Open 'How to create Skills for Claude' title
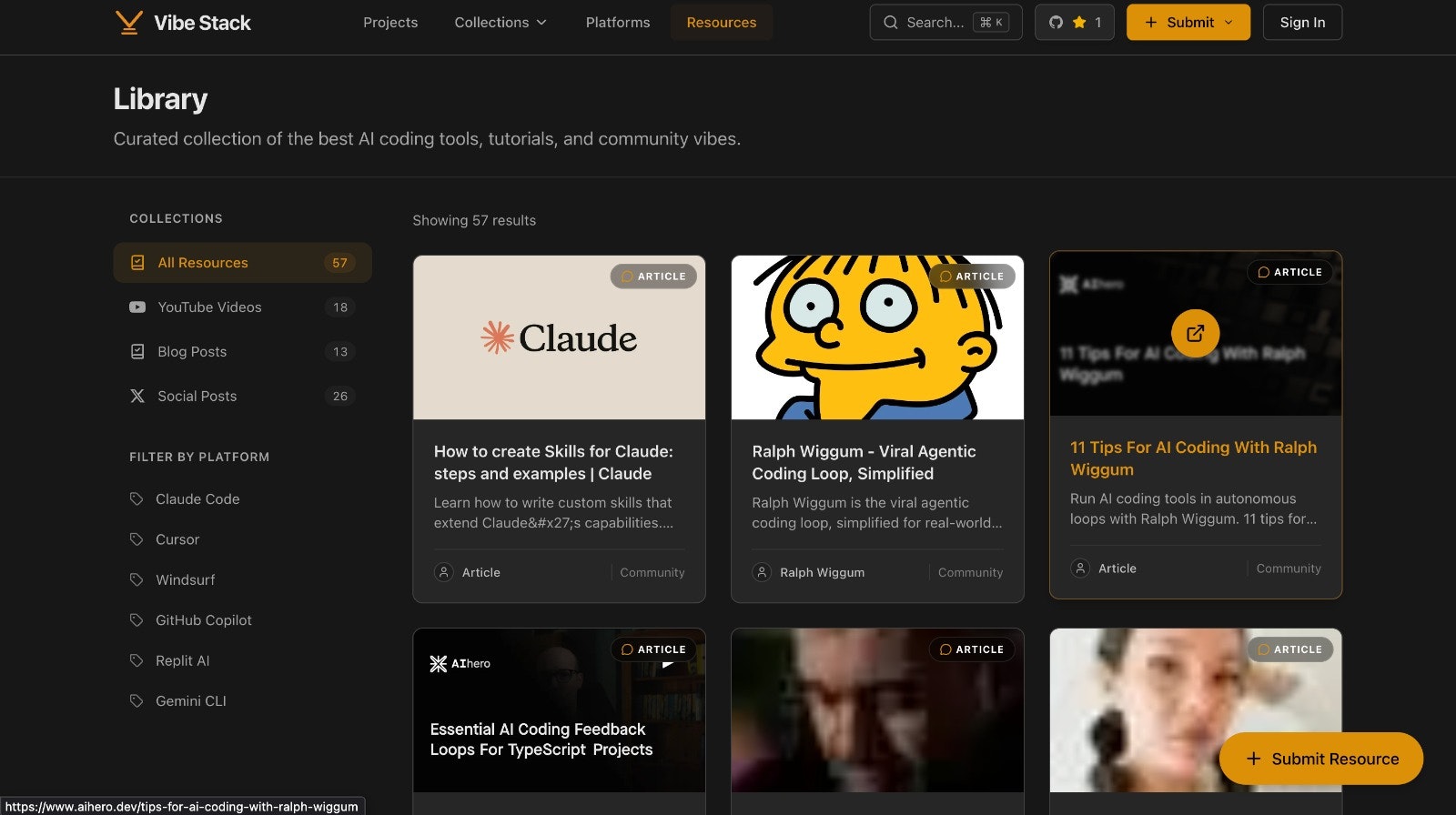Viewport: 1456px width, 815px height. 553,462
